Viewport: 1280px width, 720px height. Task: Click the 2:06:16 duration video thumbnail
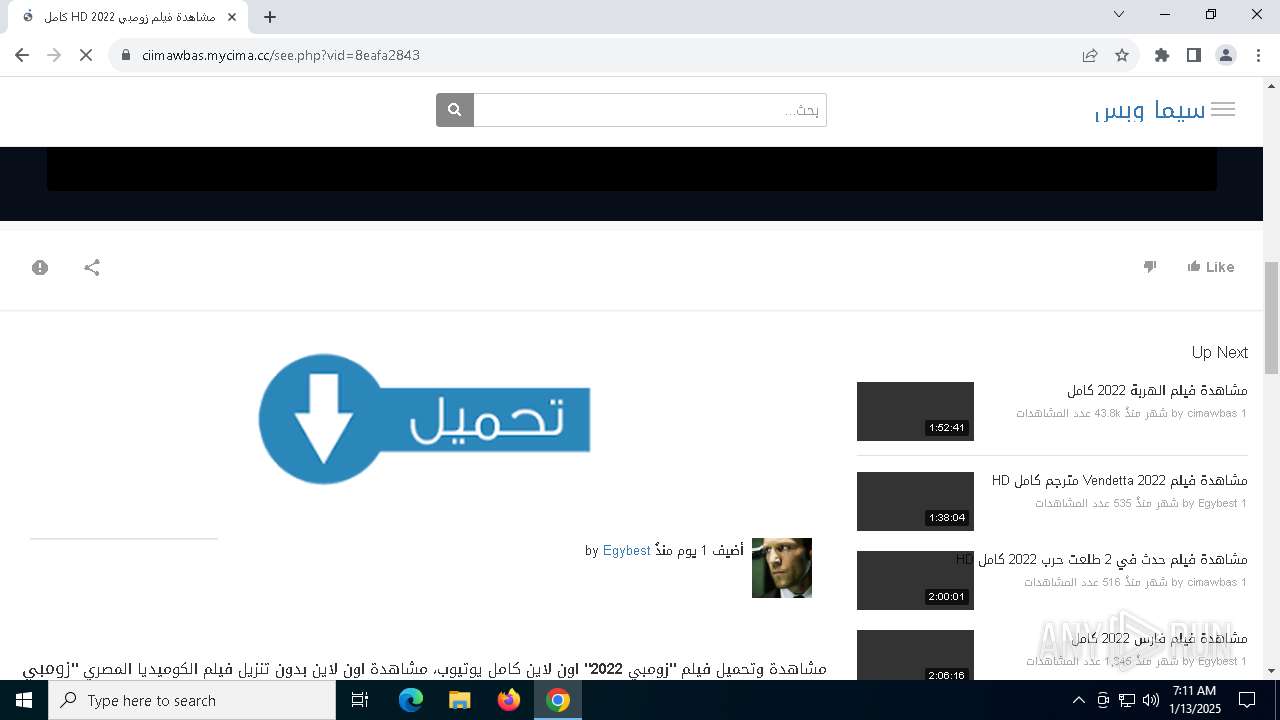point(915,655)
